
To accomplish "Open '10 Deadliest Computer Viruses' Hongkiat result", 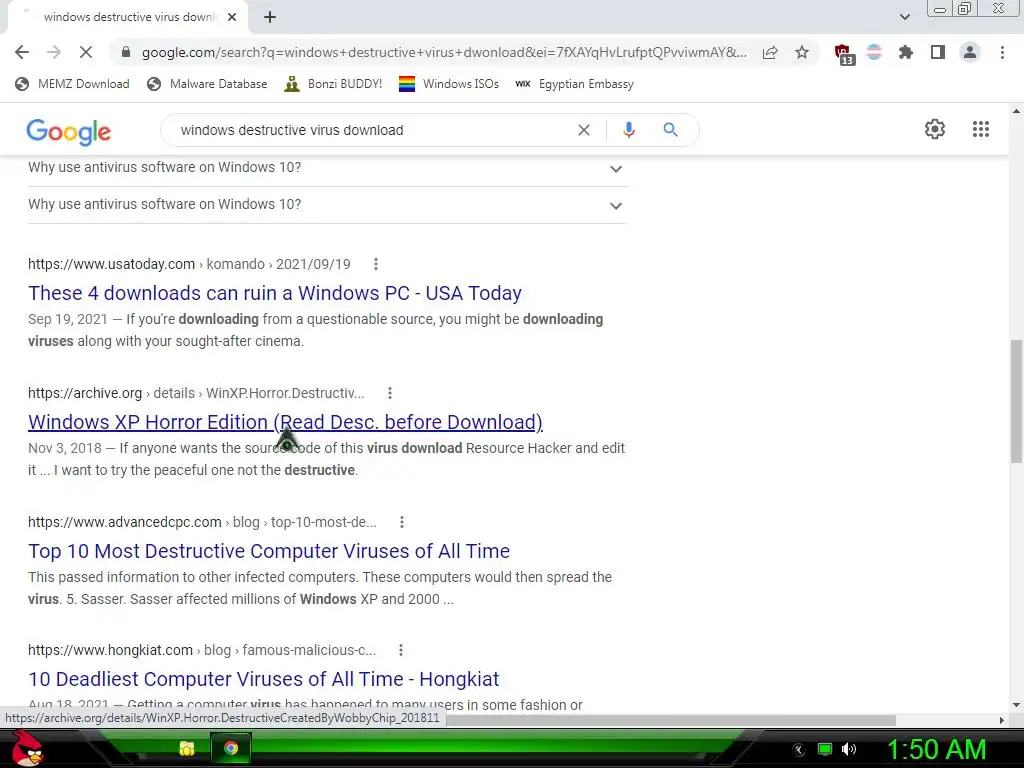I will pos(264,679).
